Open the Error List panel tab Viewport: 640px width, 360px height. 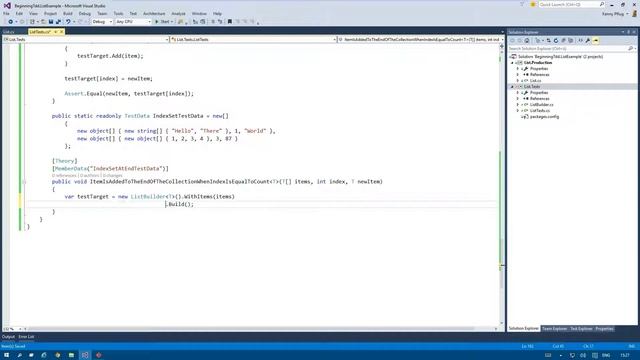point(26,337)
